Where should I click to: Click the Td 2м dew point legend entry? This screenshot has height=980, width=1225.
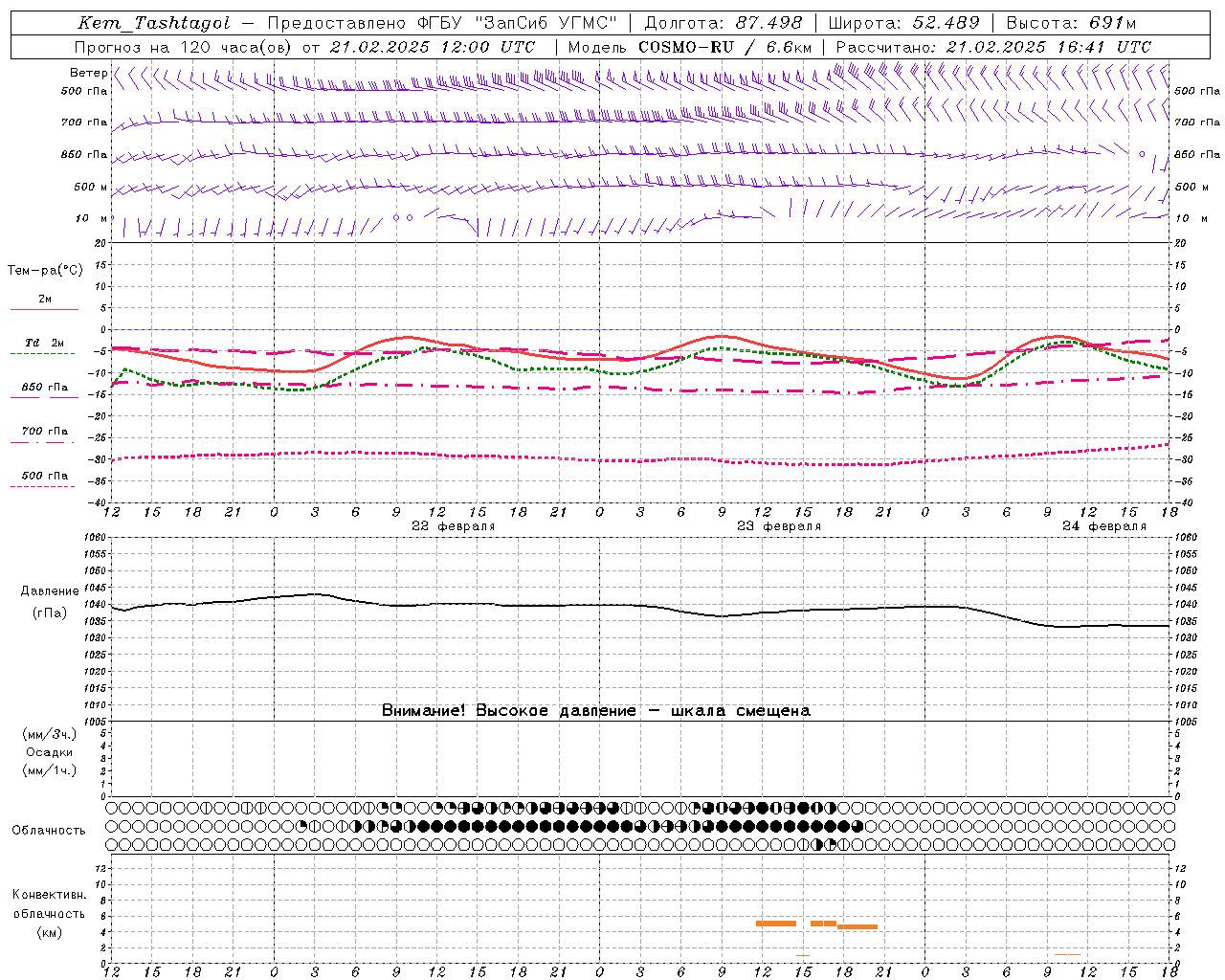[45, 343]
